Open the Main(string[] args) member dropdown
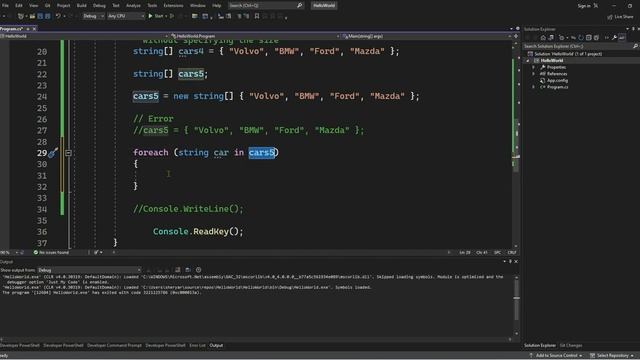The width and height of the screenshot is (640, 360). 427,36
